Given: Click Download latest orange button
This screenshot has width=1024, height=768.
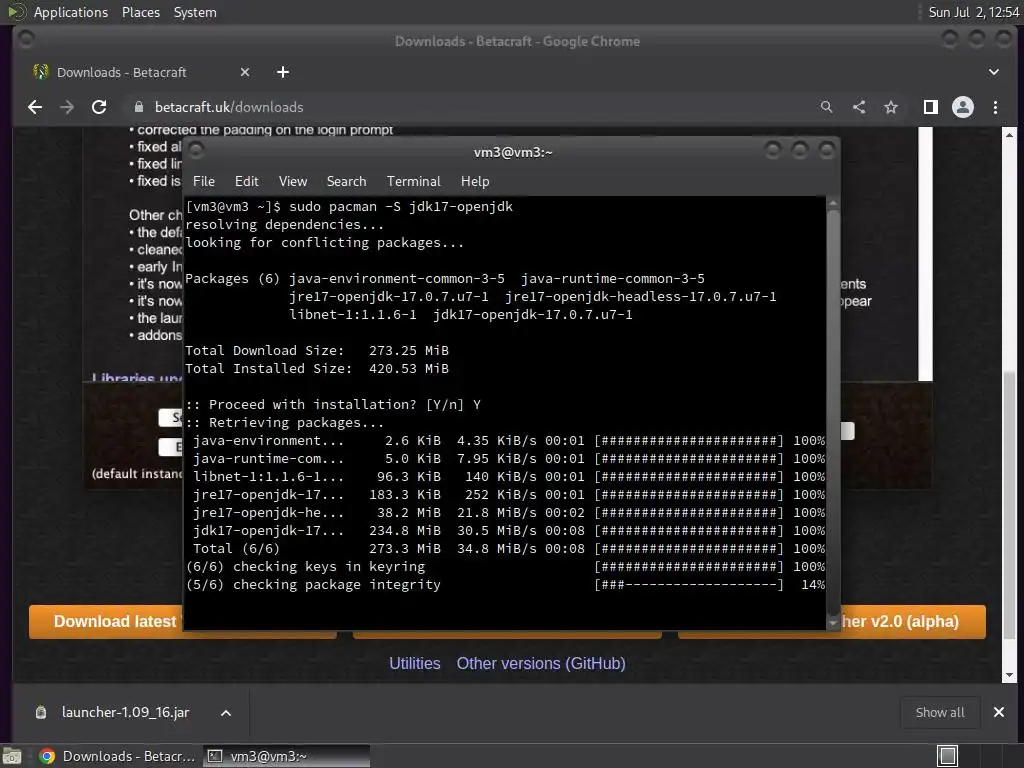Looking at the screenshot, I should 106,622.
